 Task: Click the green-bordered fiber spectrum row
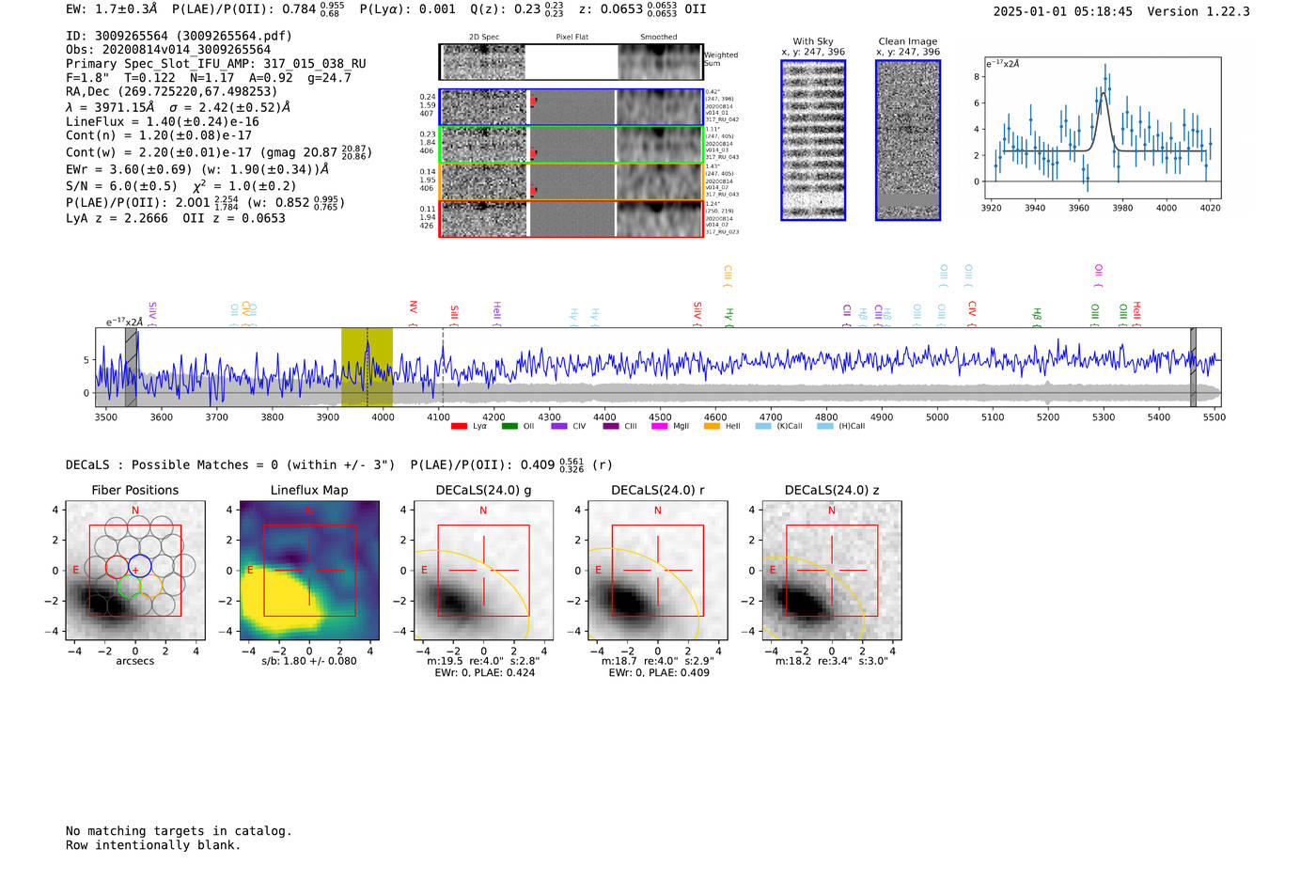[572, 145]
